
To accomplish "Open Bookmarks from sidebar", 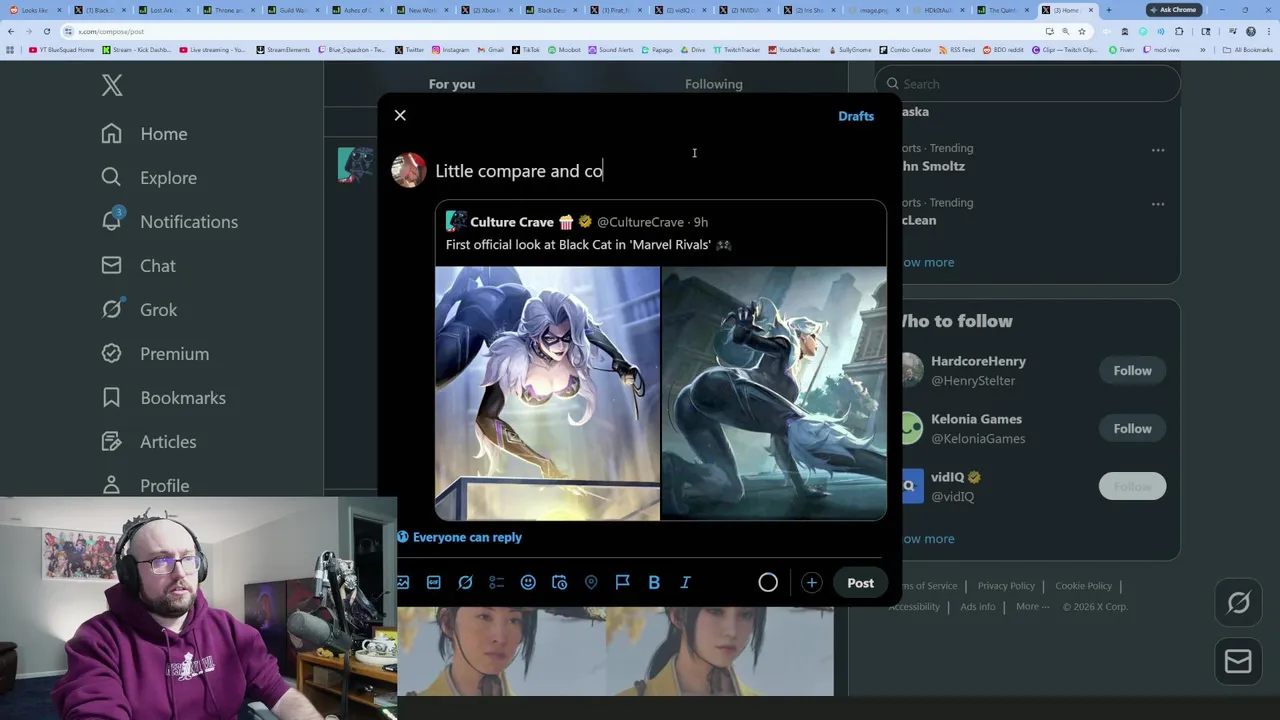I will [x=163, y=398].
